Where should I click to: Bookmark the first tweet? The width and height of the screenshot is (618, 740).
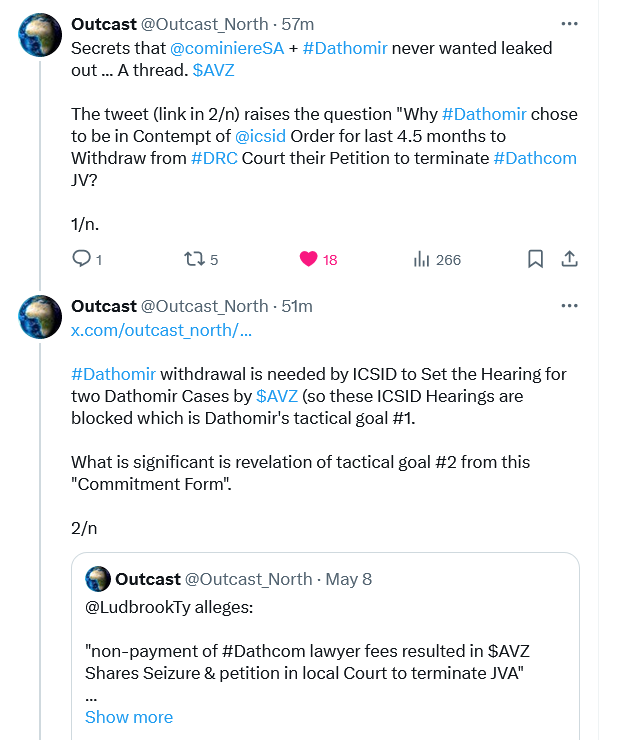[535, 259]
